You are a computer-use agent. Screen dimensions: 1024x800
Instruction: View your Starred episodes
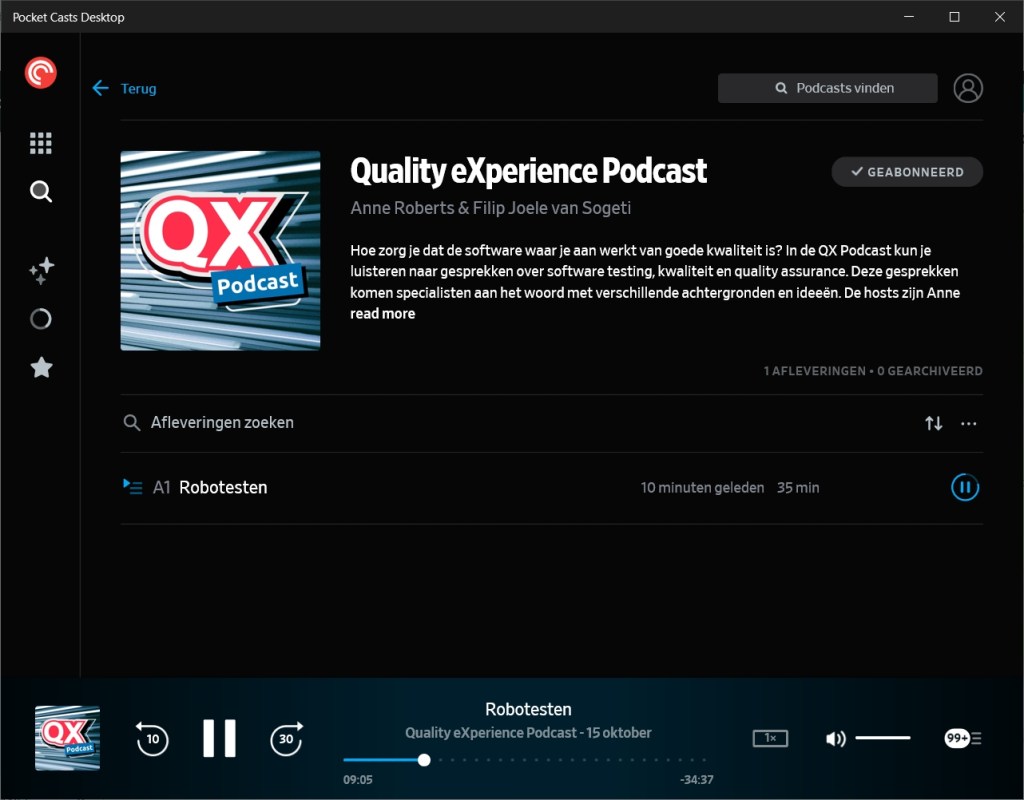(41, 367)
